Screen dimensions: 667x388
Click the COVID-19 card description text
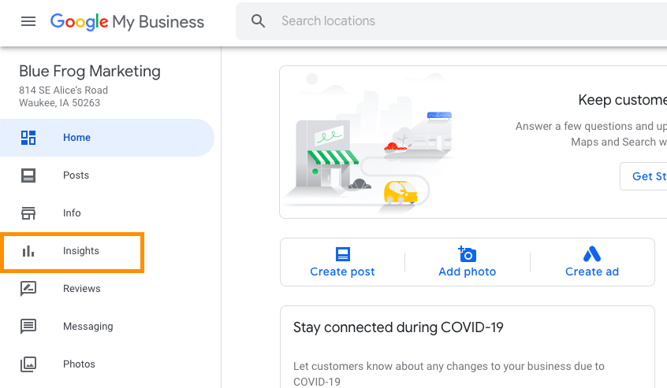click(449, 374)
